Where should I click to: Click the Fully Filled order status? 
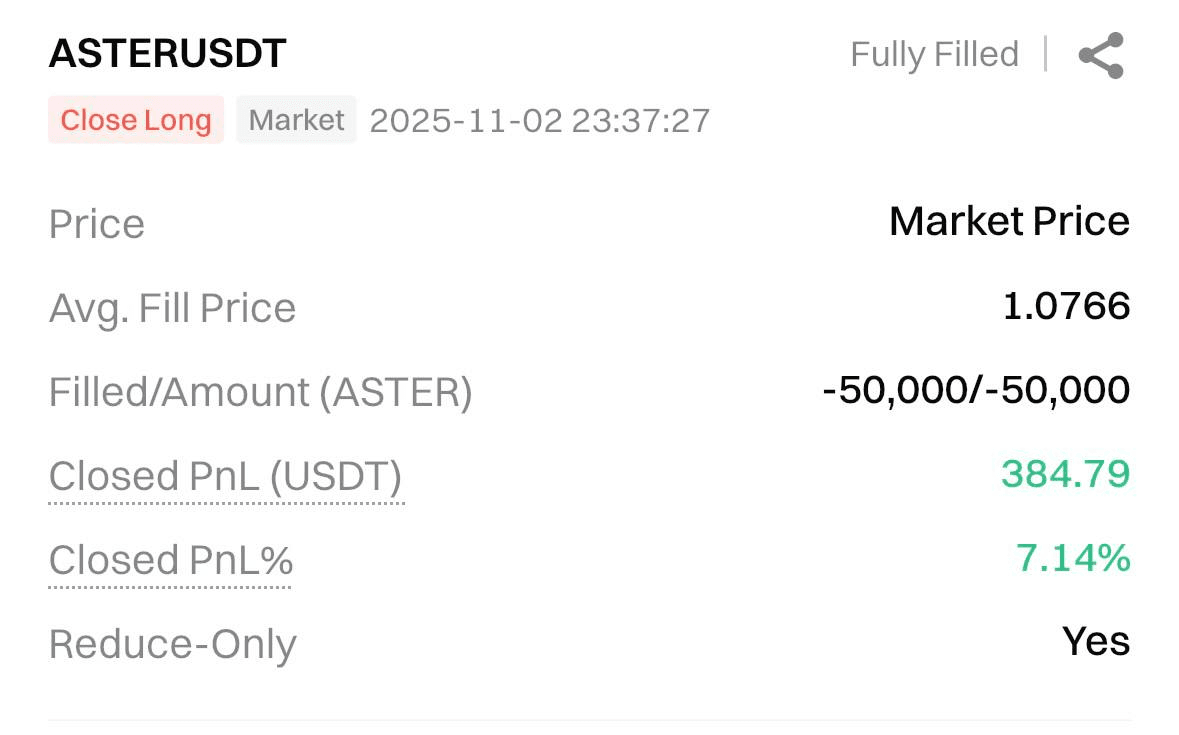(x=934, y=54)
